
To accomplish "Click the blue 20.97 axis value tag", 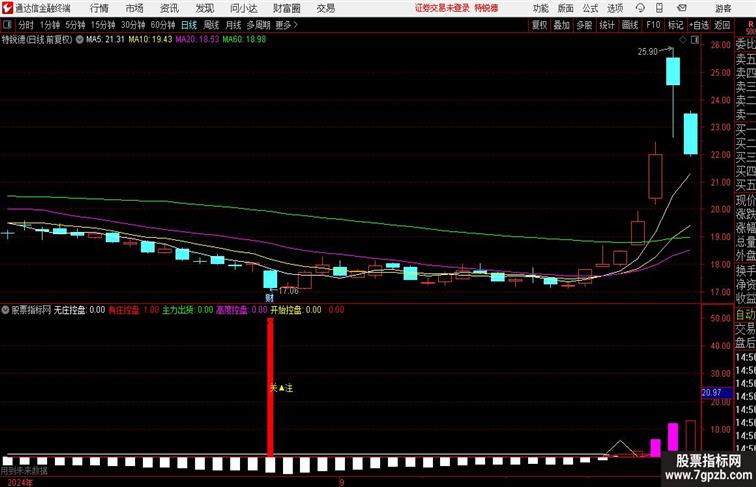I will pos(716,393).
